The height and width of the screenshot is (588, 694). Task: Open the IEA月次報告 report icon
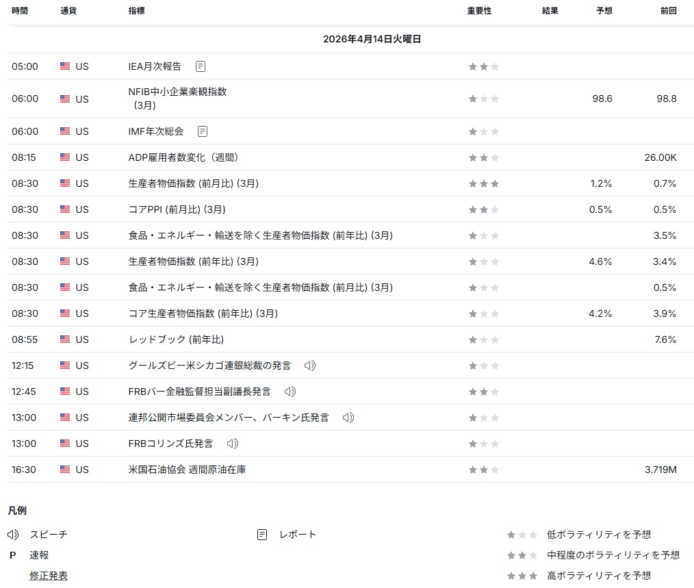(x=200, y=66)
